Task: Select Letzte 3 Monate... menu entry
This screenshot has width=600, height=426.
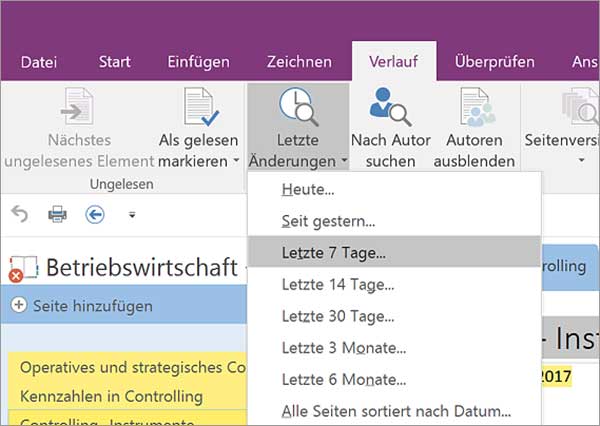Action: pos(394,348)
